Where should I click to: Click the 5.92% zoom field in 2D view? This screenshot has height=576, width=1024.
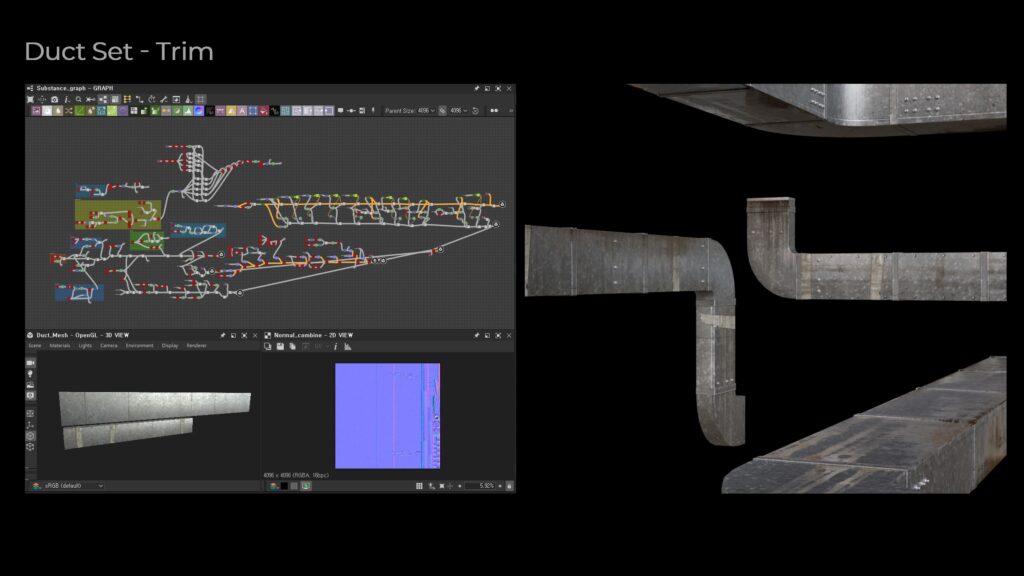coord(482,486)
